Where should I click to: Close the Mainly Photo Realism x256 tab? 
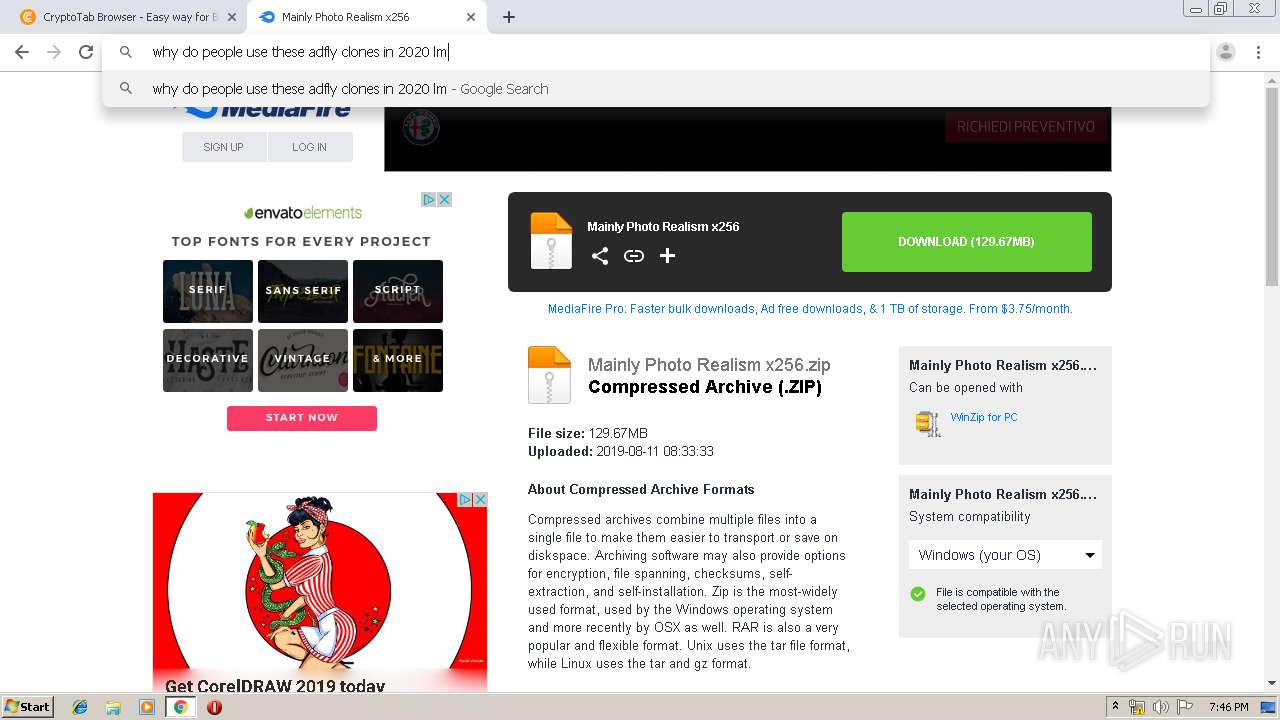click(472, 17)
